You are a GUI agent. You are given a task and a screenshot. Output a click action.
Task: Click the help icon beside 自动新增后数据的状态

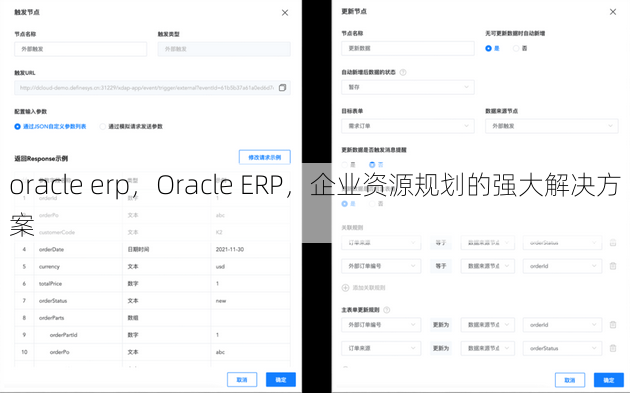403,72
